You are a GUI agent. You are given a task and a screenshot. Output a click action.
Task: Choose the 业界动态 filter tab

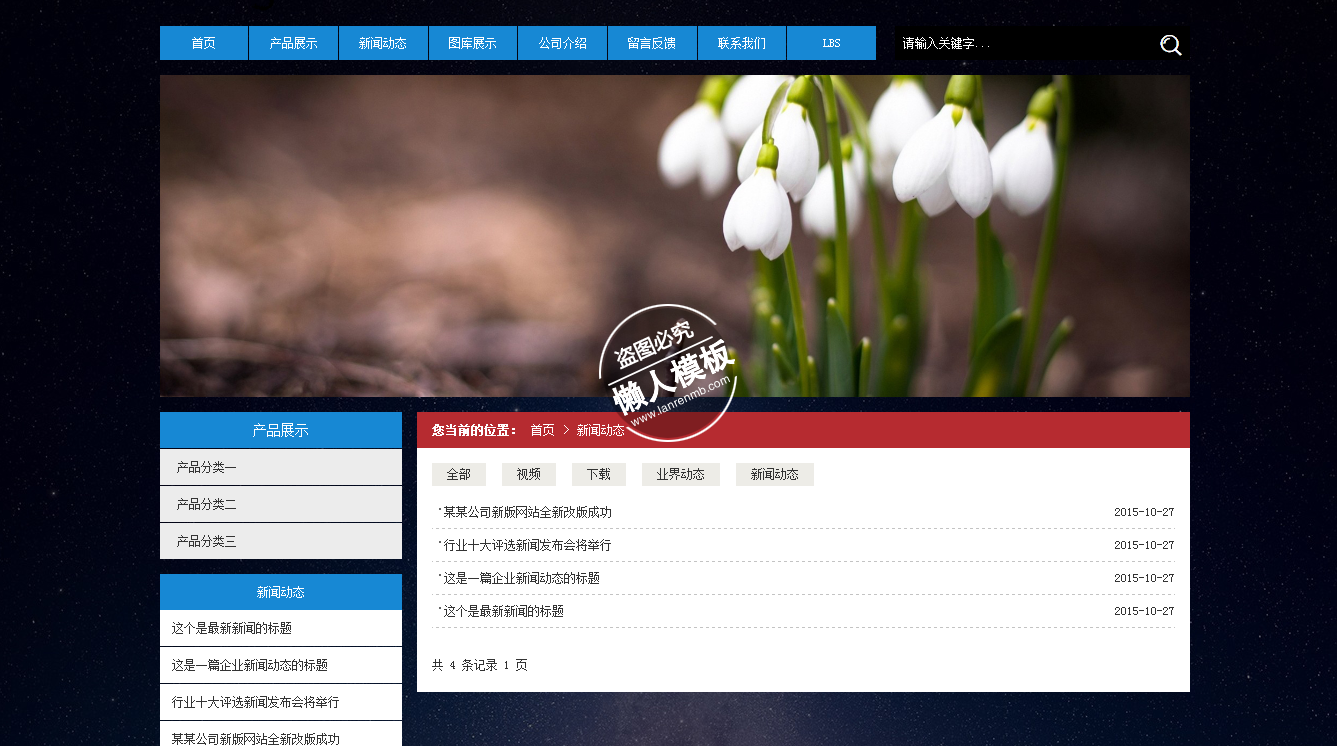tap(680, 475)
